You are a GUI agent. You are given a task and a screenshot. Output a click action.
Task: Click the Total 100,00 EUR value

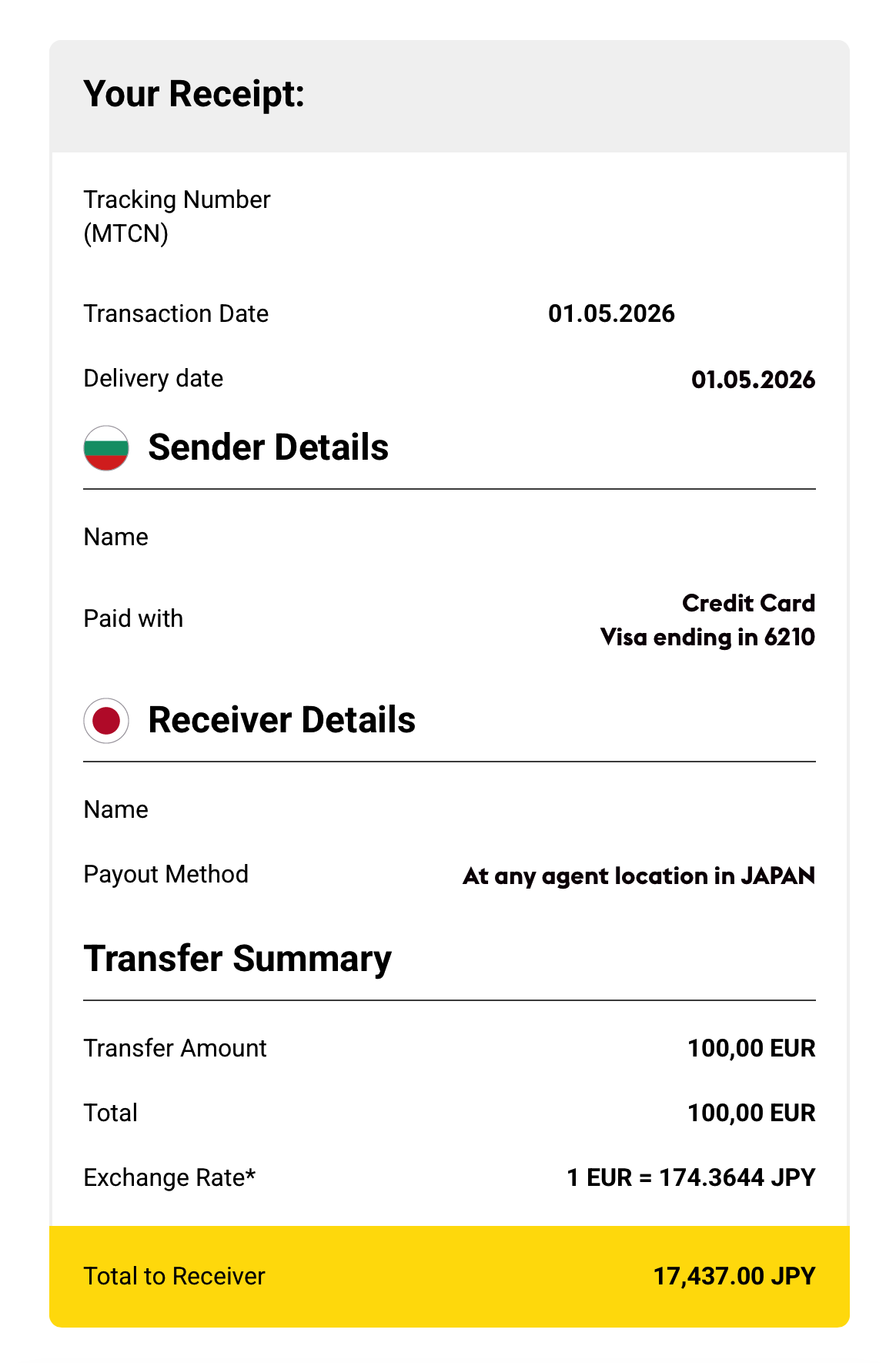751,1113
